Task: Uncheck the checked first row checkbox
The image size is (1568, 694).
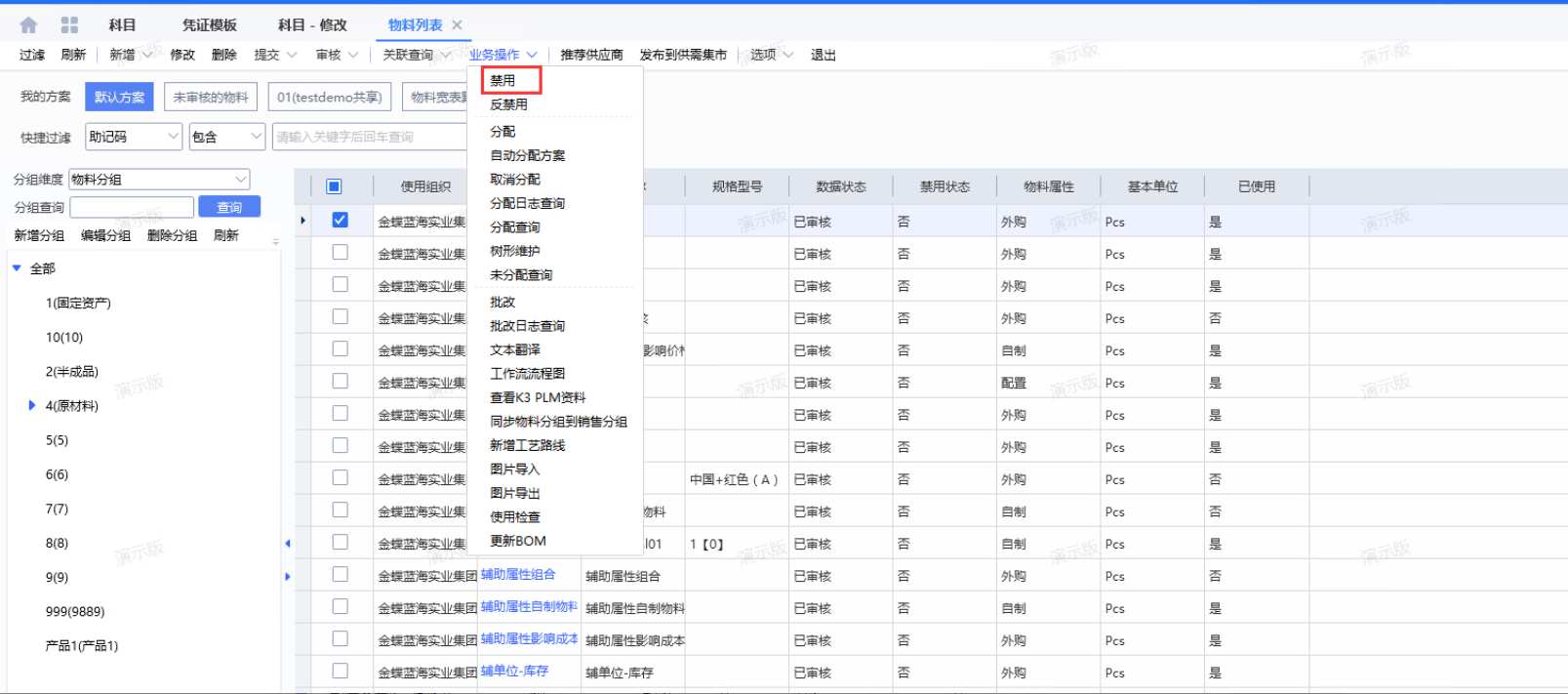Action: point(340,221)
